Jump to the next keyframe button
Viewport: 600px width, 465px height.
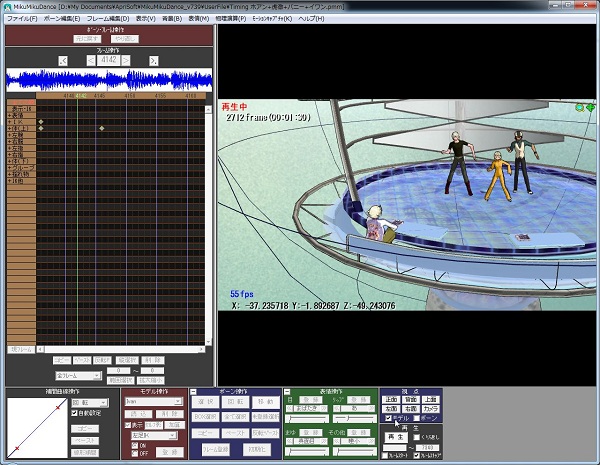coord(154,61)
